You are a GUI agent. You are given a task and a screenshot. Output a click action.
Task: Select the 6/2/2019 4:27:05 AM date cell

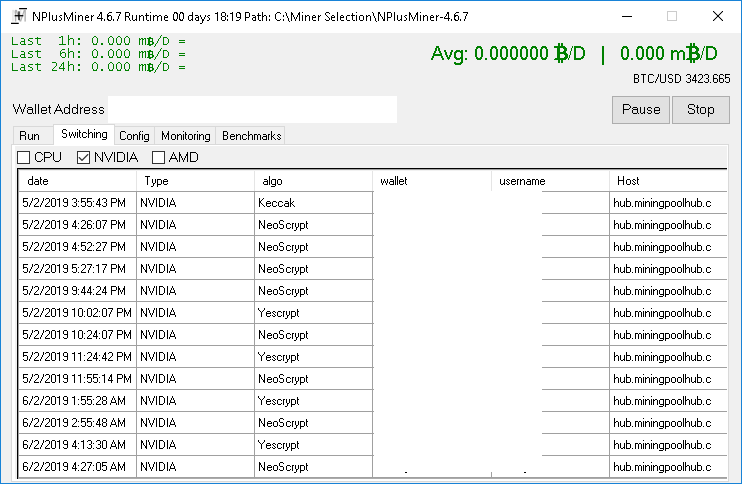[78, 467]
